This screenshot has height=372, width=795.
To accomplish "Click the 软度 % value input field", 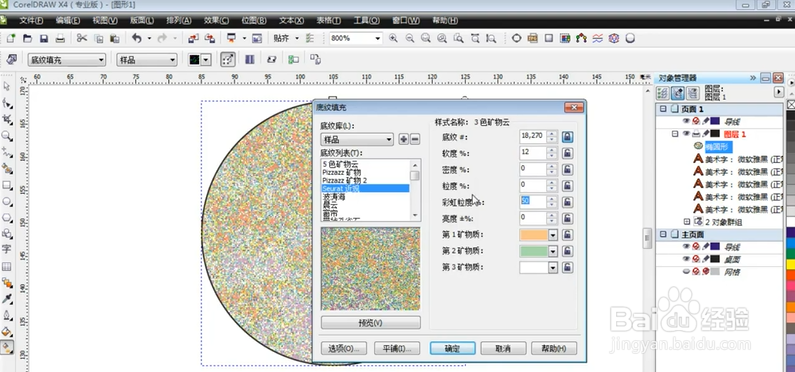I will point(533,153).
